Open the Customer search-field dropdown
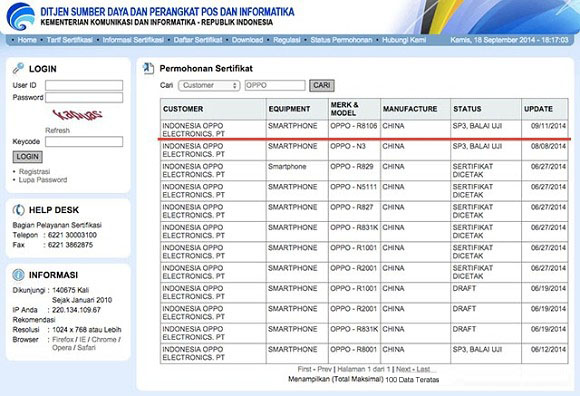Image resolution: width=580 pixels, height=396 pixels. [209, 85]
